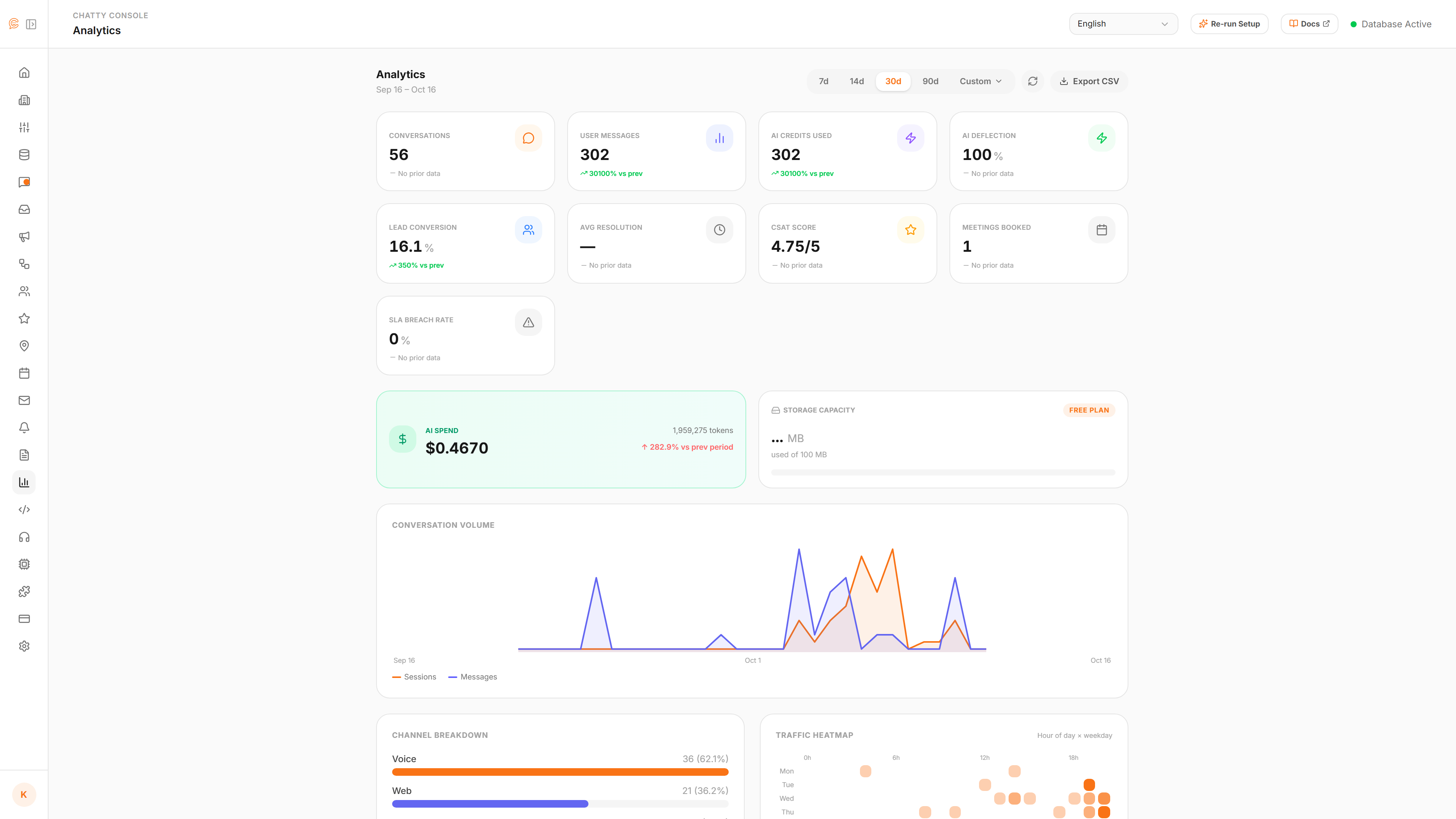Open the star icon in the sidebar
The height and width of the screenshot is (819, 1456).
coord(24,319)
